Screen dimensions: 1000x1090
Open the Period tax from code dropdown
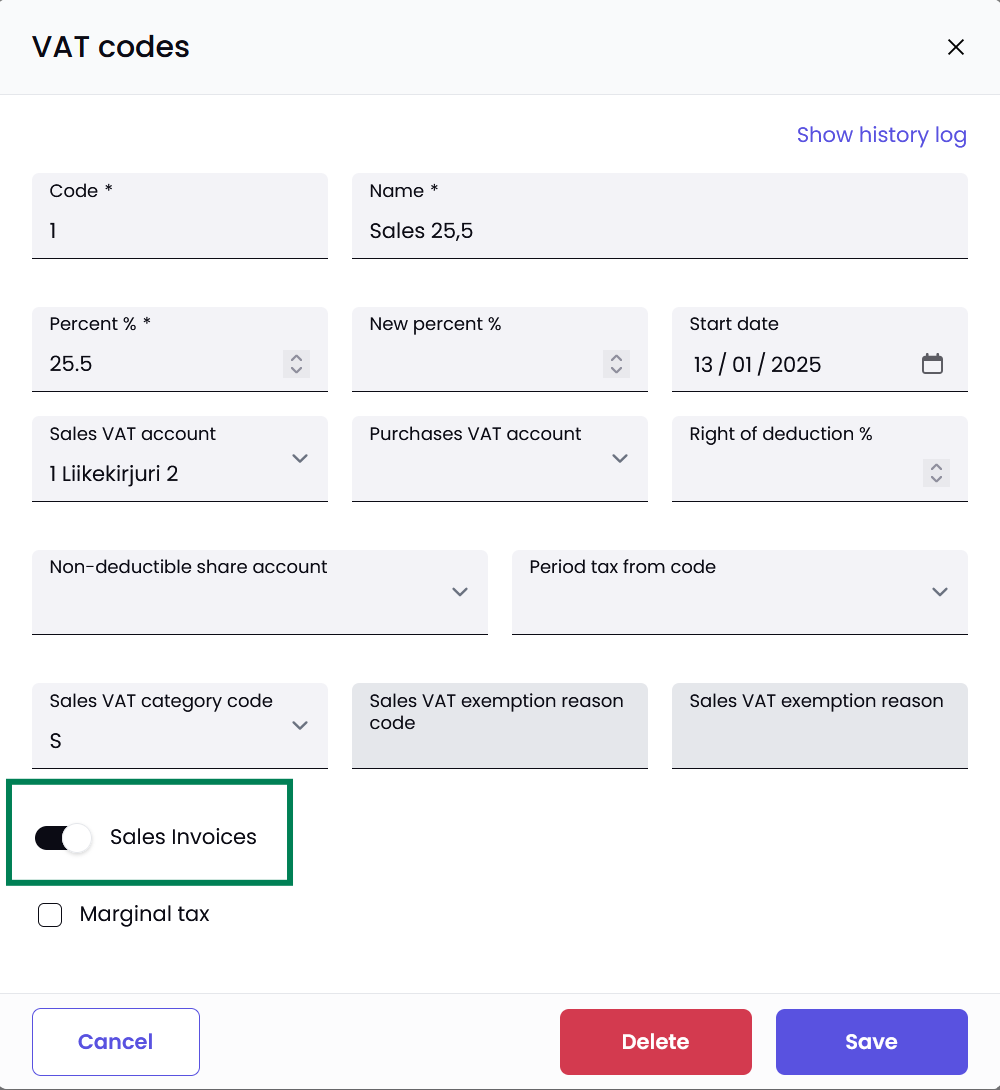coord(939,592)
